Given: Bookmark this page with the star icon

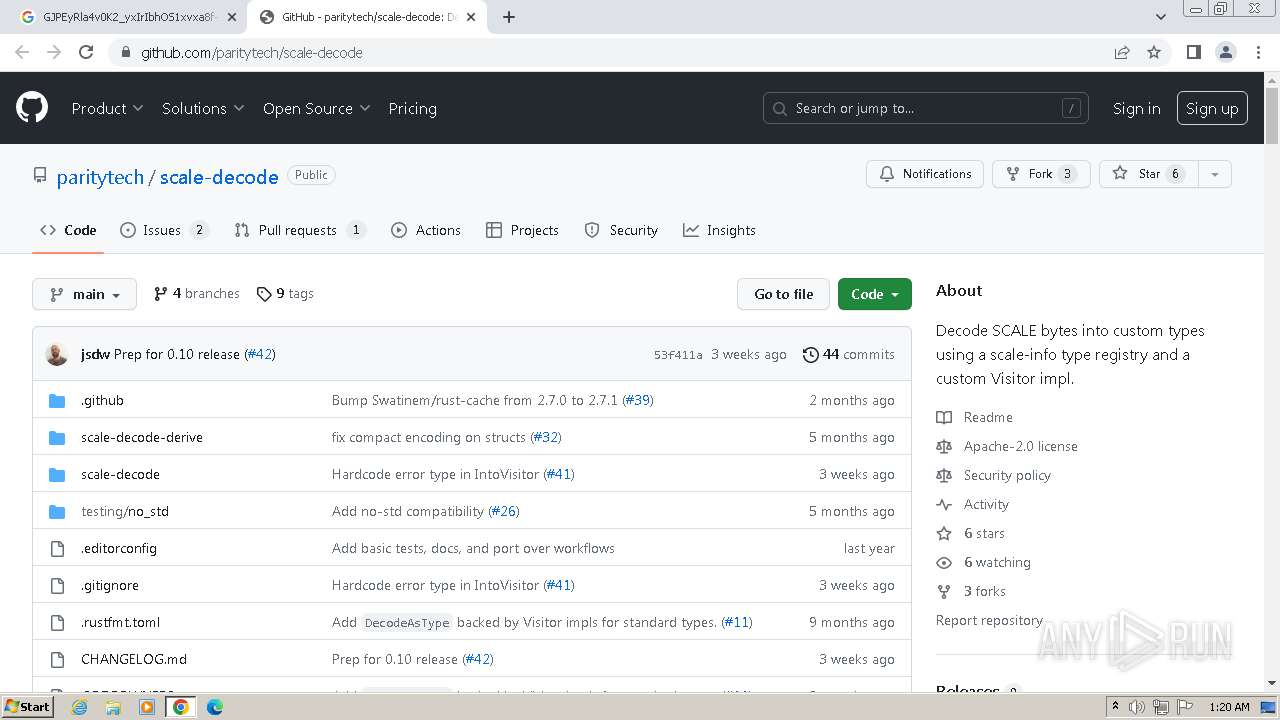Looking at the screenshot, I should pos(1154,52).
